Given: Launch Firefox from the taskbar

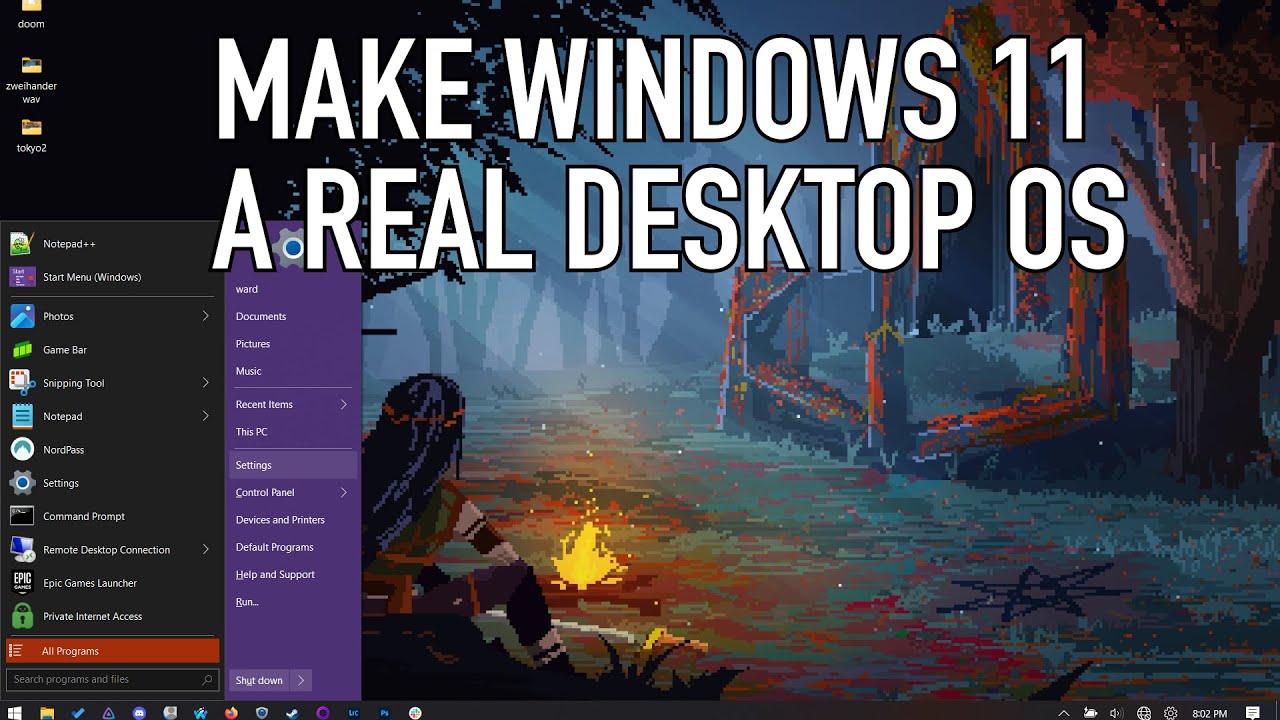Looking at the screenshot, I should [230, 712].
